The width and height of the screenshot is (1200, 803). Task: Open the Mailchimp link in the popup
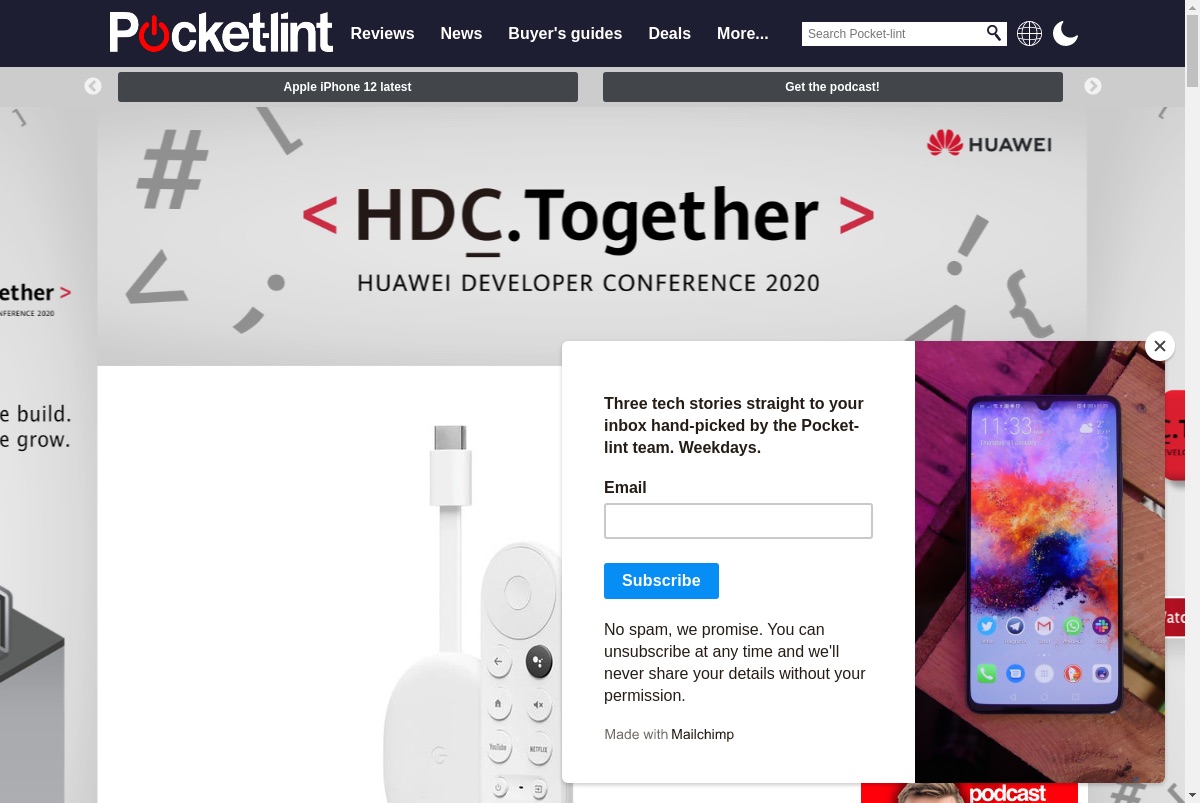(702, 734)
